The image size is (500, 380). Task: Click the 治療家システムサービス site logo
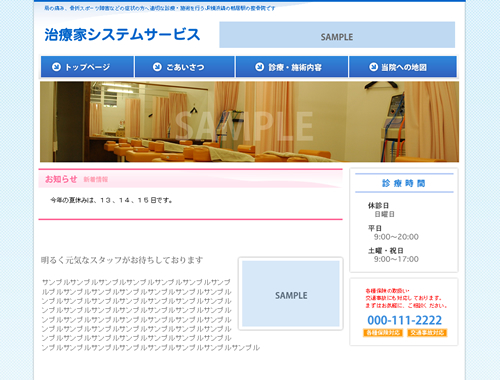pyautogui.click(x=122, y=35)
